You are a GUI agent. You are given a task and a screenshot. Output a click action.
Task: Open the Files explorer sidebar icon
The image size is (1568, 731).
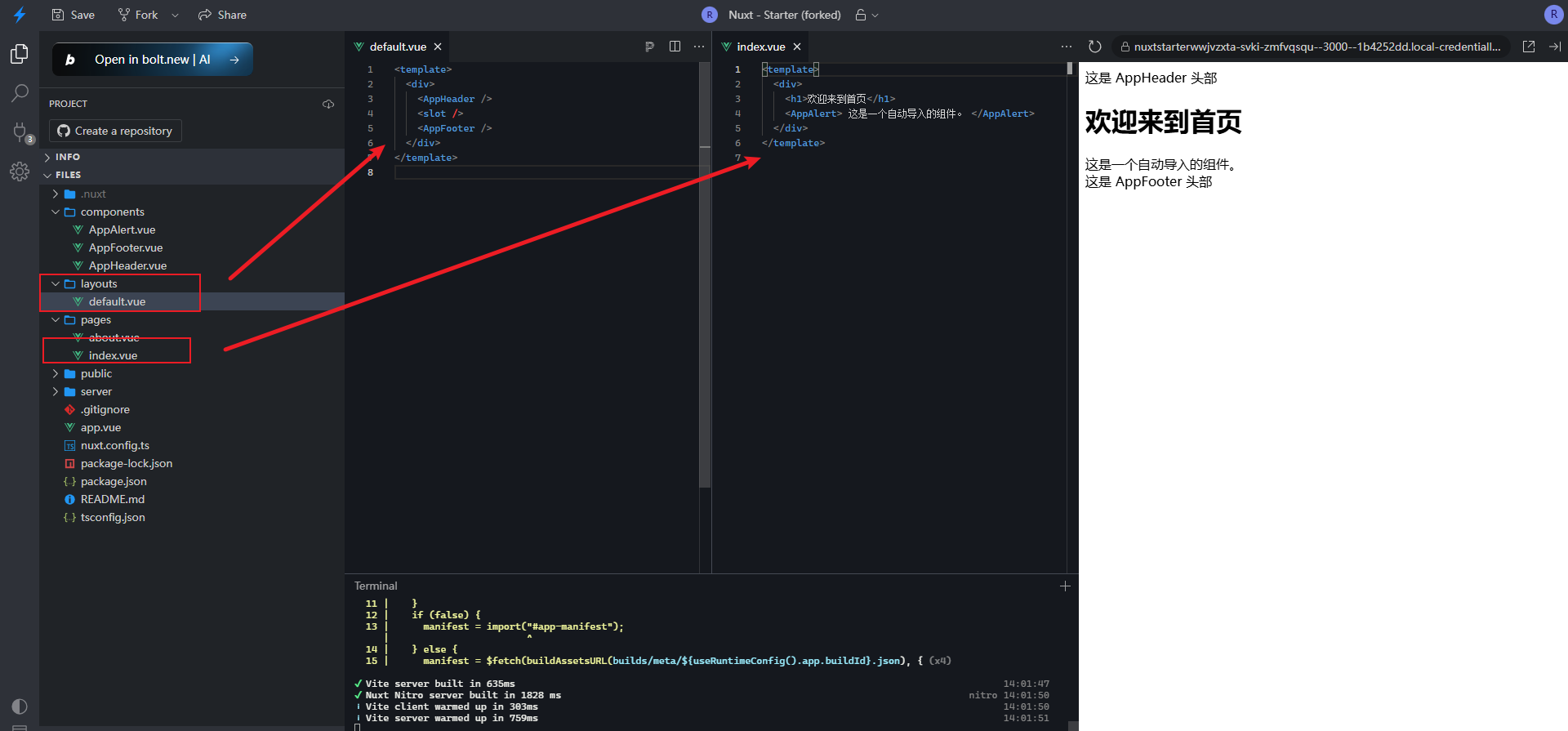20,54
